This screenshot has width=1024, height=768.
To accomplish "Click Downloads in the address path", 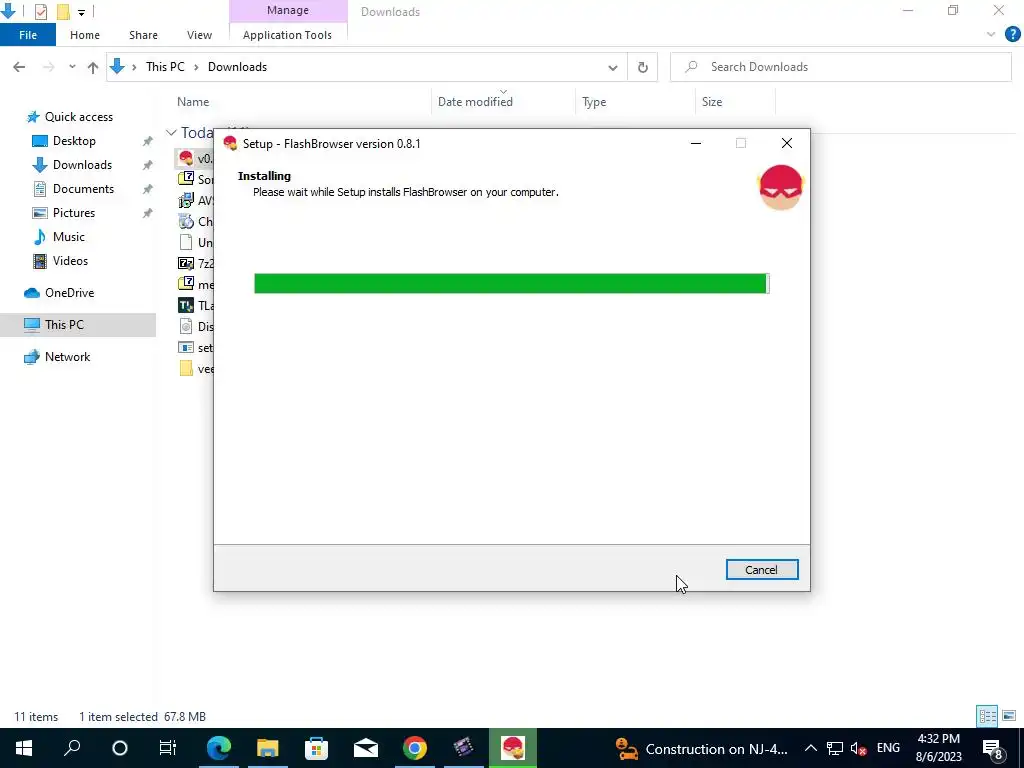I will (x=237, y=67).
